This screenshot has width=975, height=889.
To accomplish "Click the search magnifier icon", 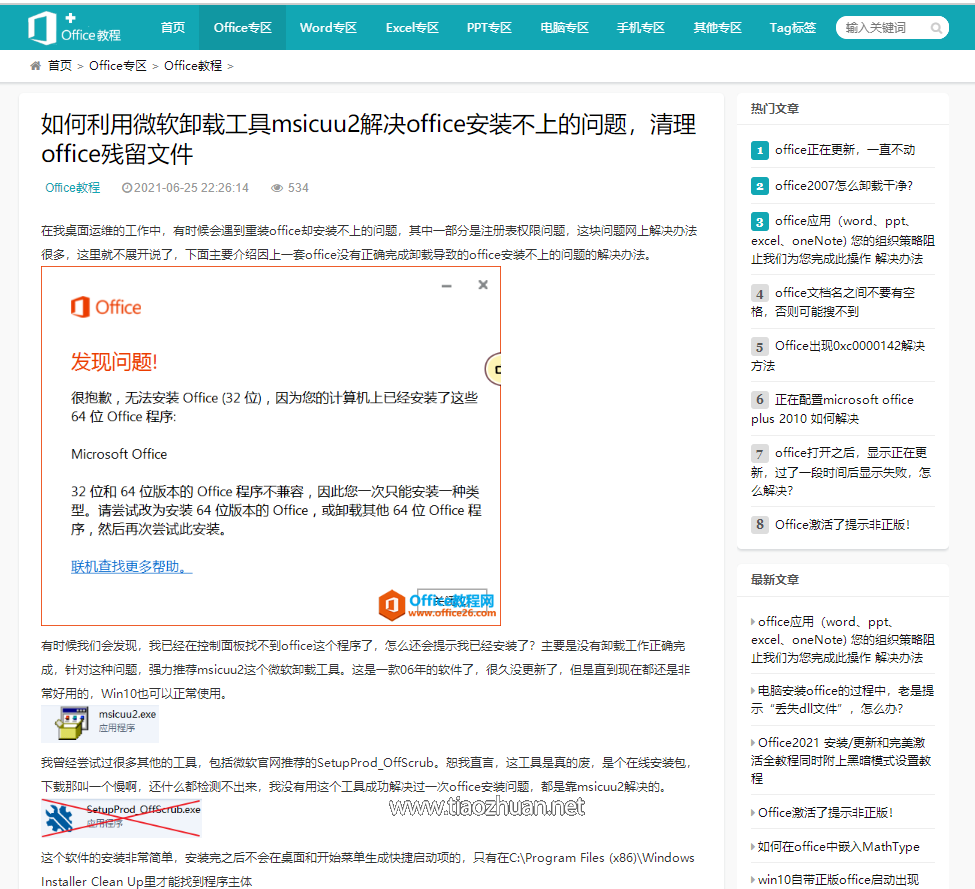I will [x=936, y=28].
